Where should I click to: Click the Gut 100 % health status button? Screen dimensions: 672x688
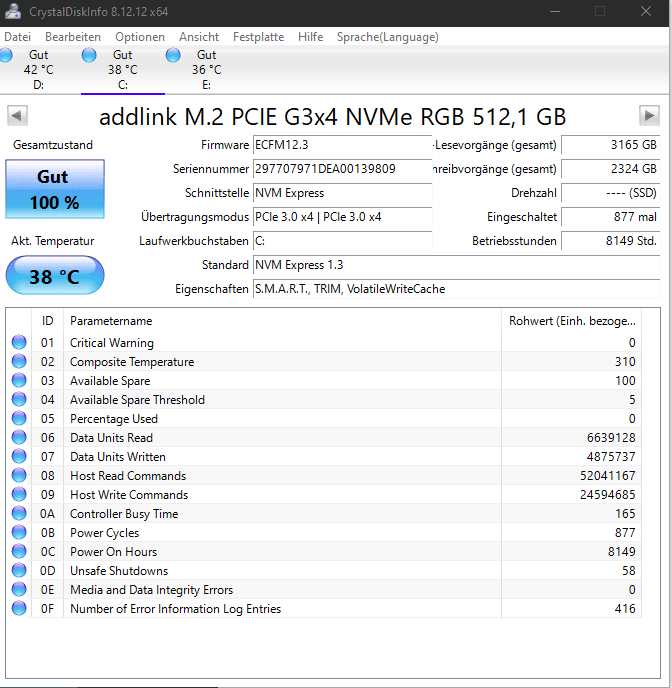coord(55,189)
